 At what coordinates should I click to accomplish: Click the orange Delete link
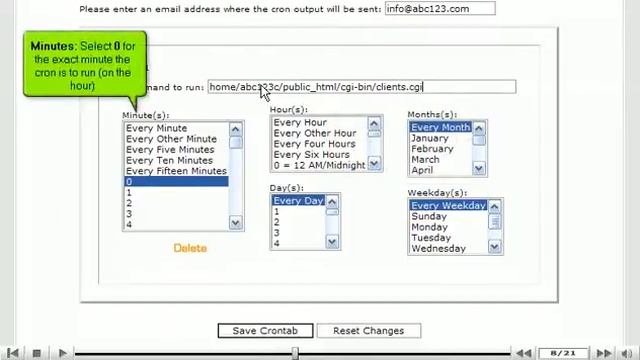190,248
